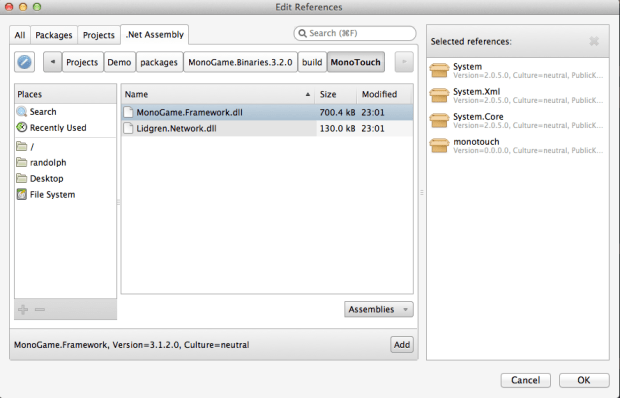Select monotouch in selected references
Viewport: 620px width, 398px height.
[x=518, y=145]
